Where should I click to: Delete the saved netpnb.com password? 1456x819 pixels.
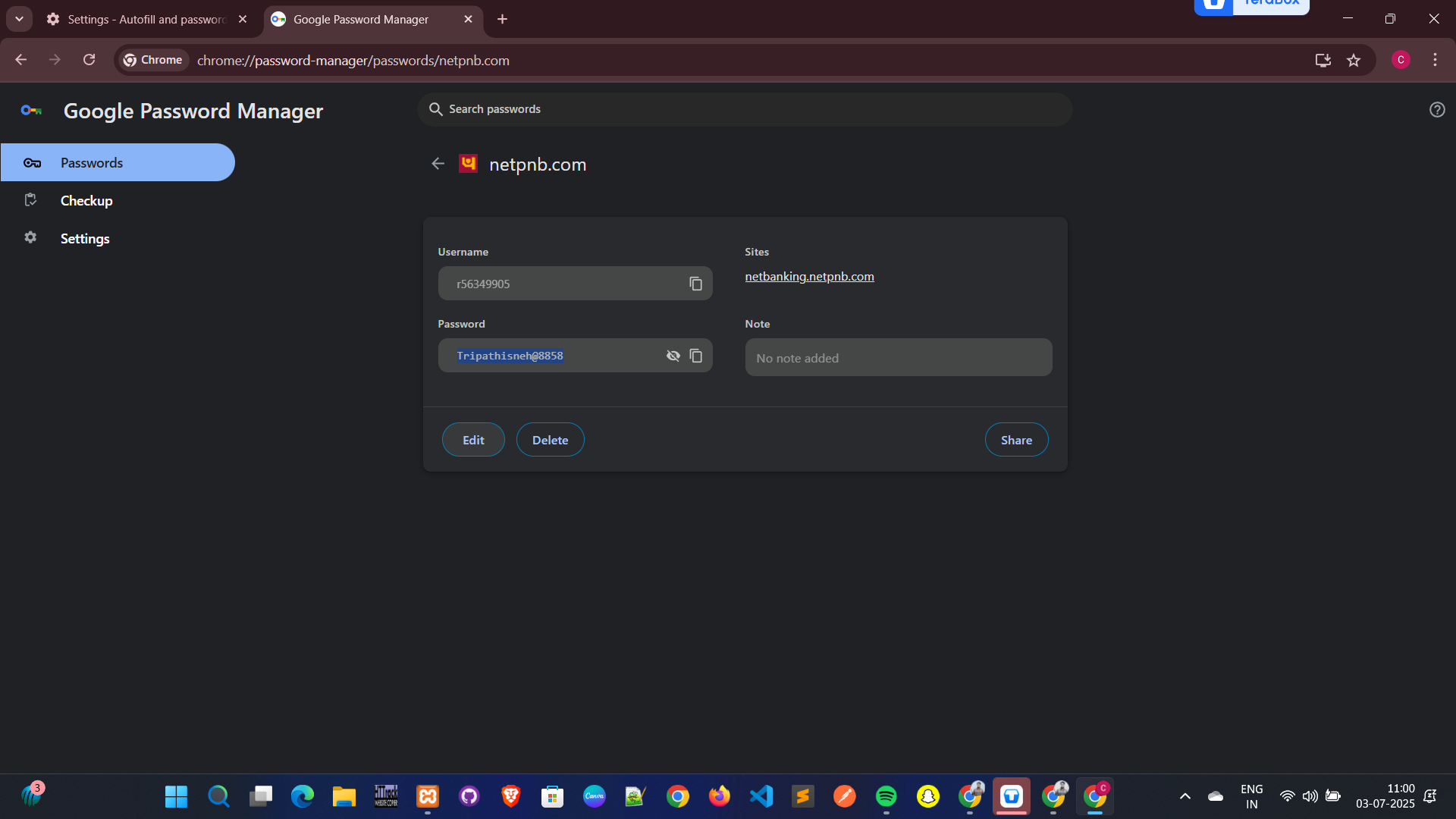550,440
